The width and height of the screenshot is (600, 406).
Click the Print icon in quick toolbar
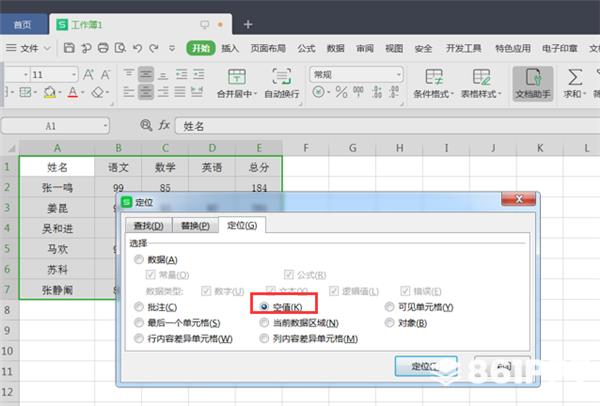point(103,48)
